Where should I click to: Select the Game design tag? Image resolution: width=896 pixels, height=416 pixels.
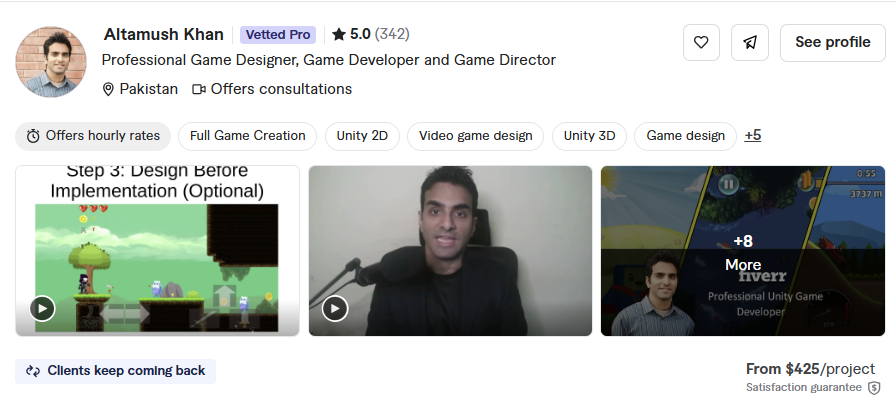[685, 136]
